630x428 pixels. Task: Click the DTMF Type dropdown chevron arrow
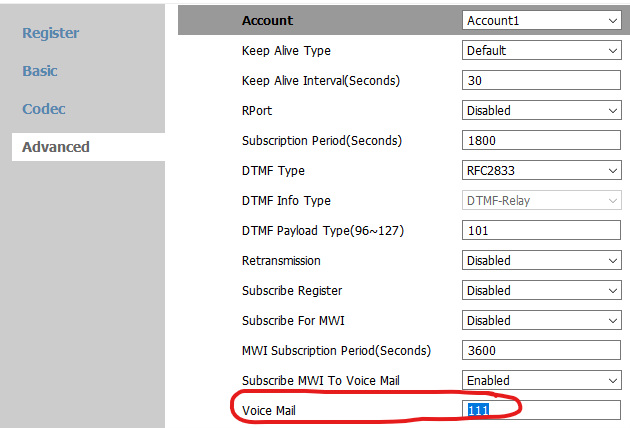coord(613,170)
